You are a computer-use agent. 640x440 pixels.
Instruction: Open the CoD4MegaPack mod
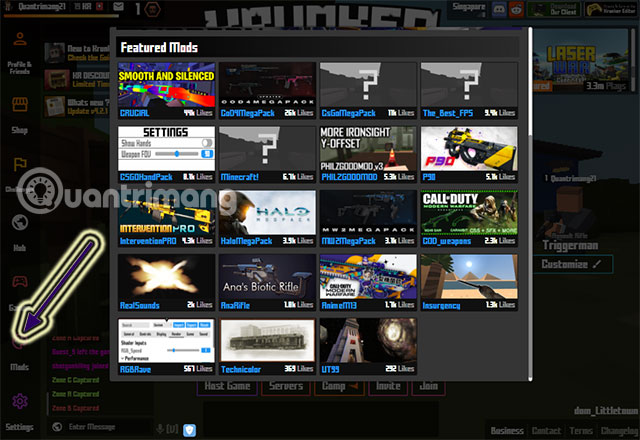click(x=267, y=91)
